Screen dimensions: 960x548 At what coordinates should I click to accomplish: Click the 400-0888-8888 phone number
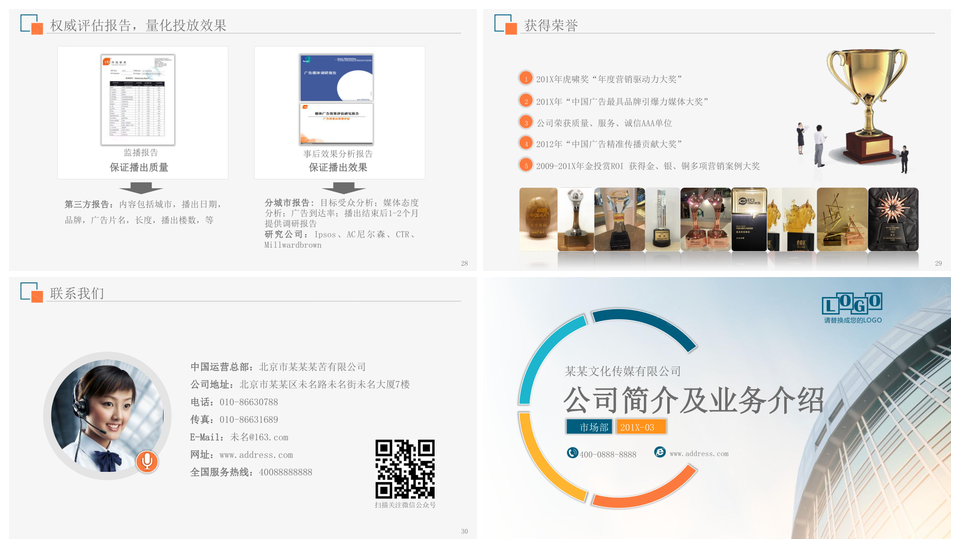[608, 454]
